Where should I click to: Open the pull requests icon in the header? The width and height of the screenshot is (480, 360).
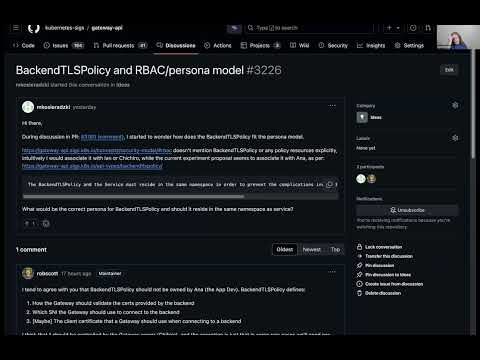[x=428, y=28]
